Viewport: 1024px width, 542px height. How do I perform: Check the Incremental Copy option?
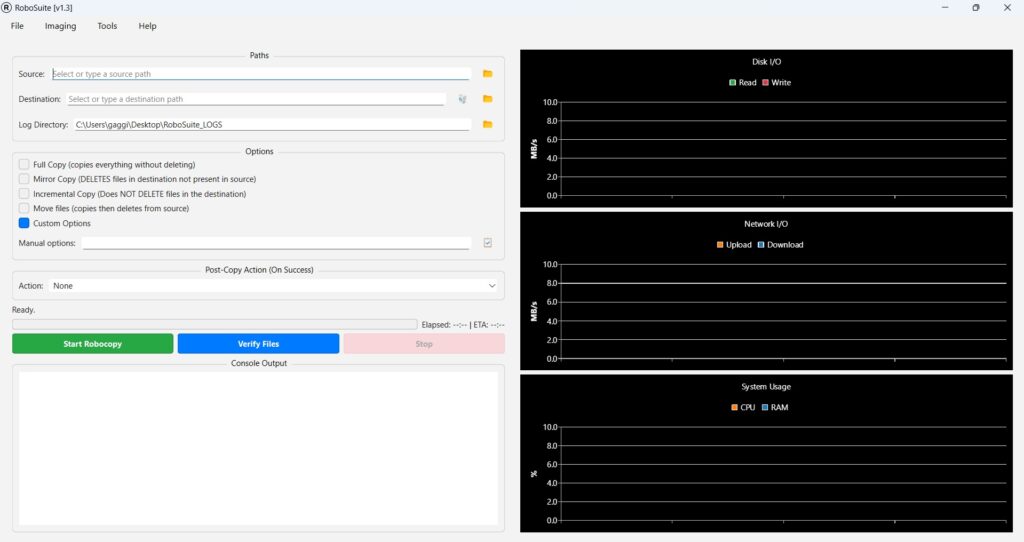[x=24, y=194]
